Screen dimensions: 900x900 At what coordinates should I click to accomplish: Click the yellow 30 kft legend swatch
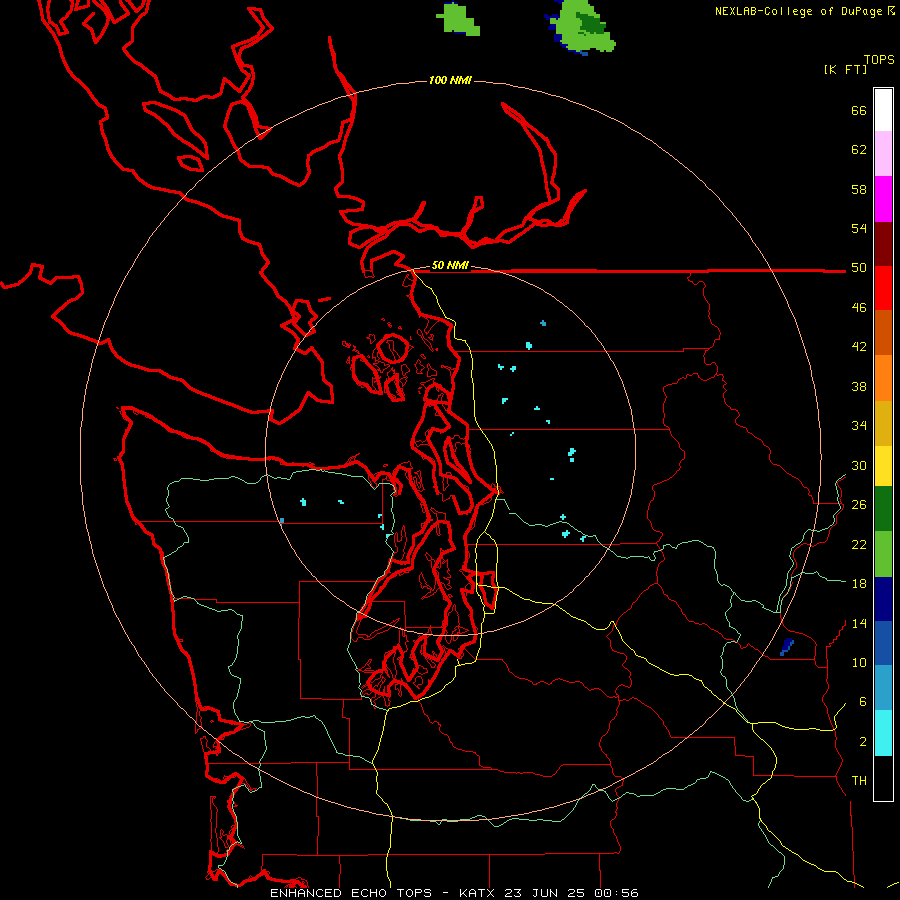pyautogui.click(x=883, y=466)
